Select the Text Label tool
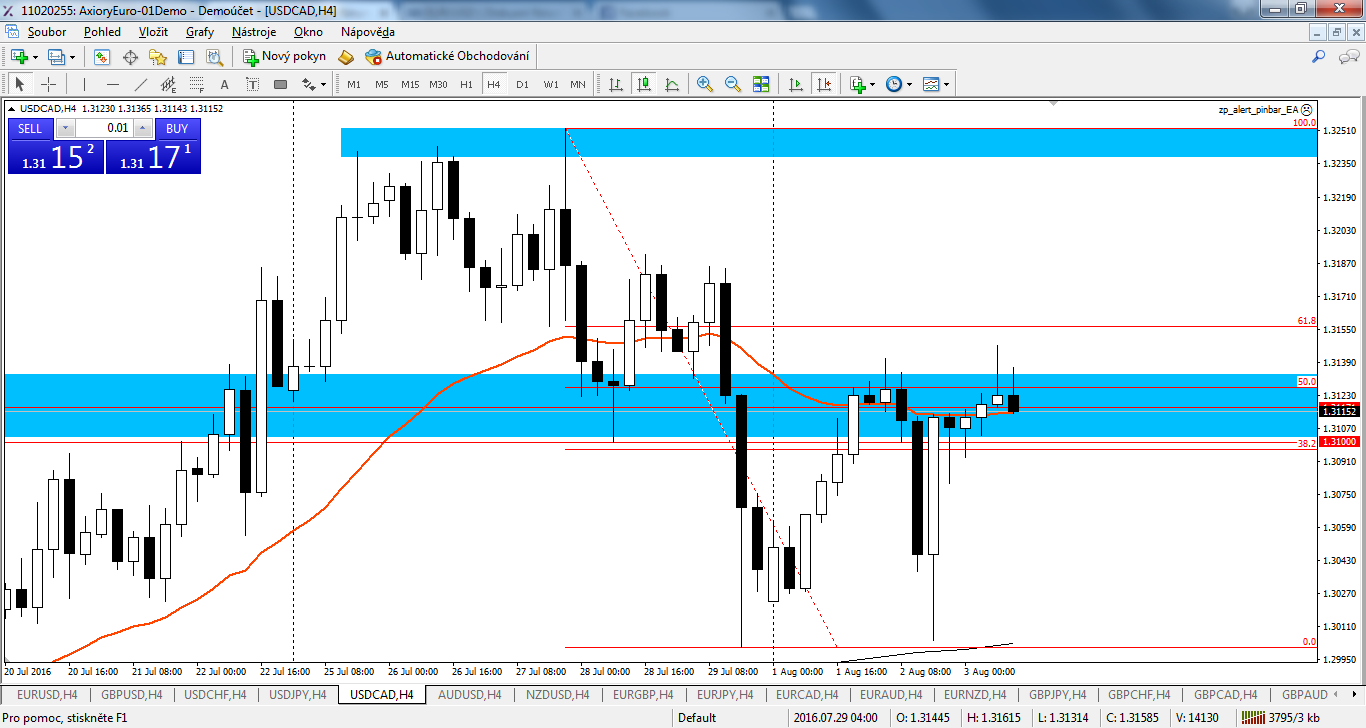 coord(252,84)
